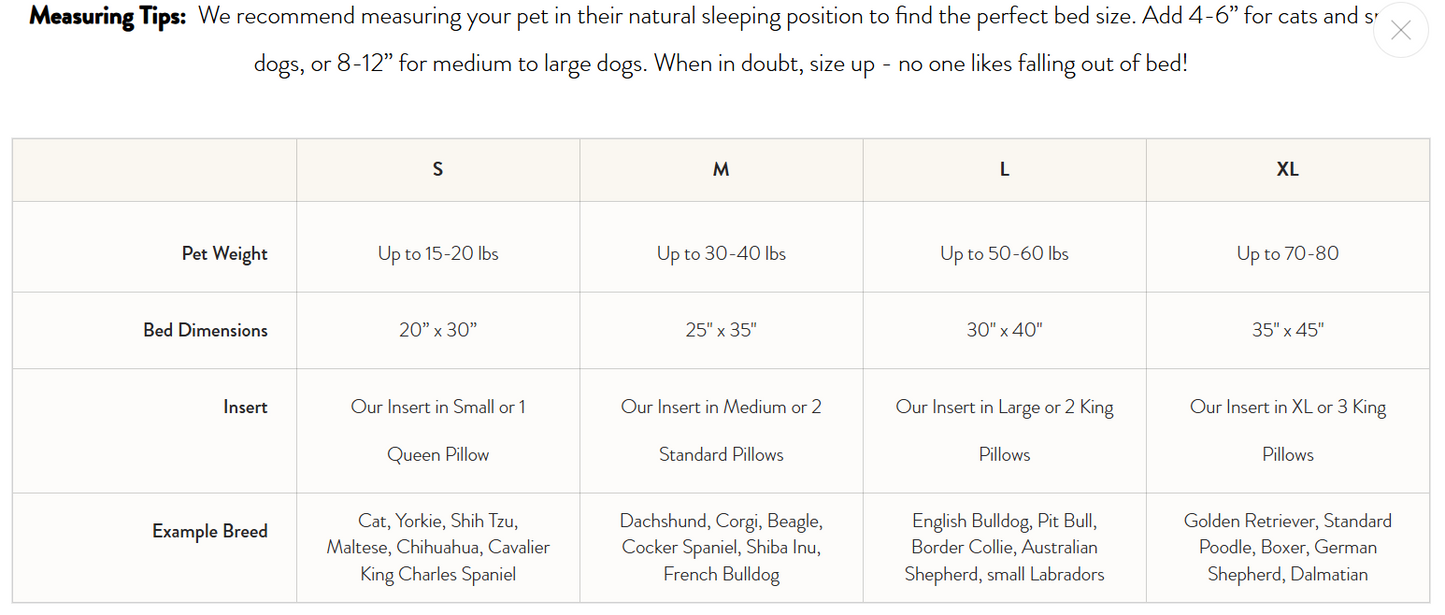Select the Dachshund, Corgi, Beagle breed cell

click(721, 547)
